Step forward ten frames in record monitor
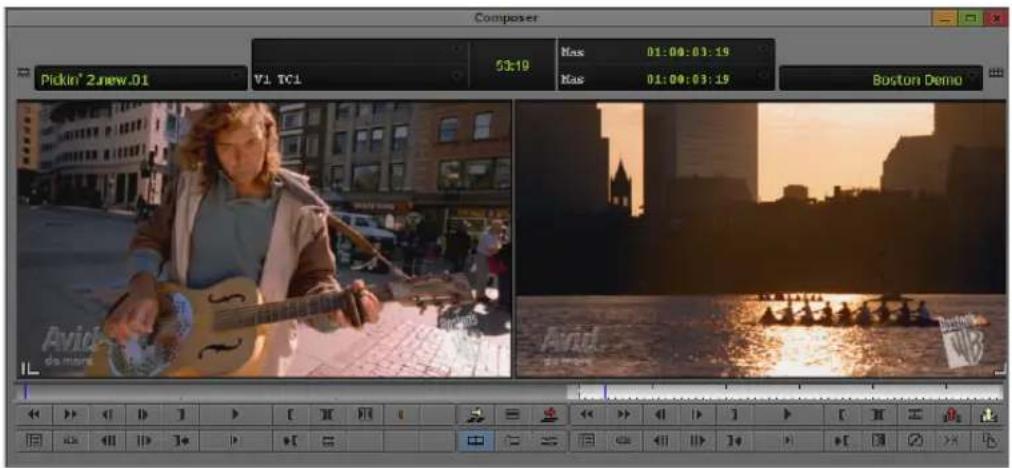1012x468 pixels. pyautogui.click(x=698, y=440)
